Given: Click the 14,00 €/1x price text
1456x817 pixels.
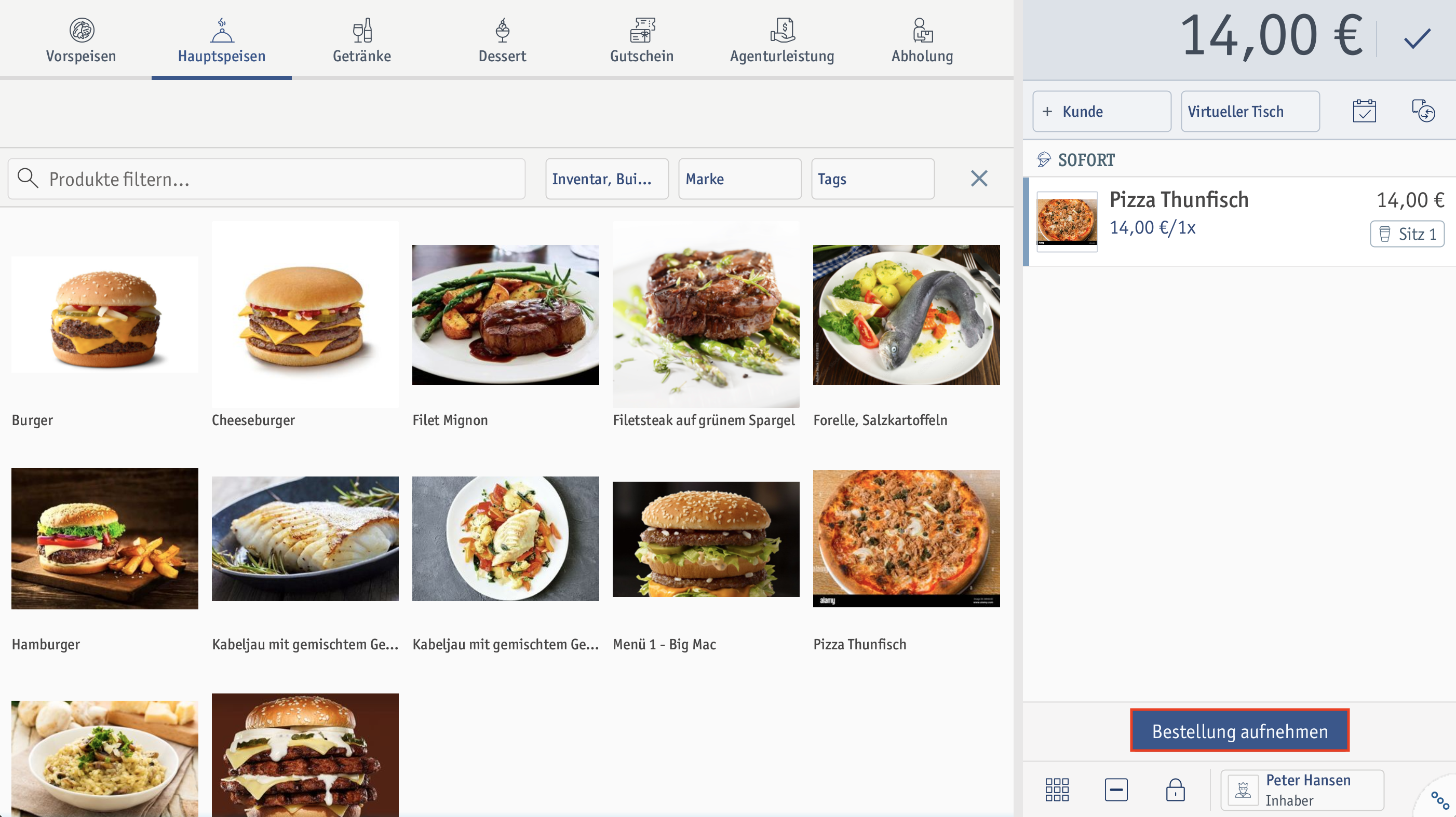Looking at the screenshot, I should pos(1152,228).
